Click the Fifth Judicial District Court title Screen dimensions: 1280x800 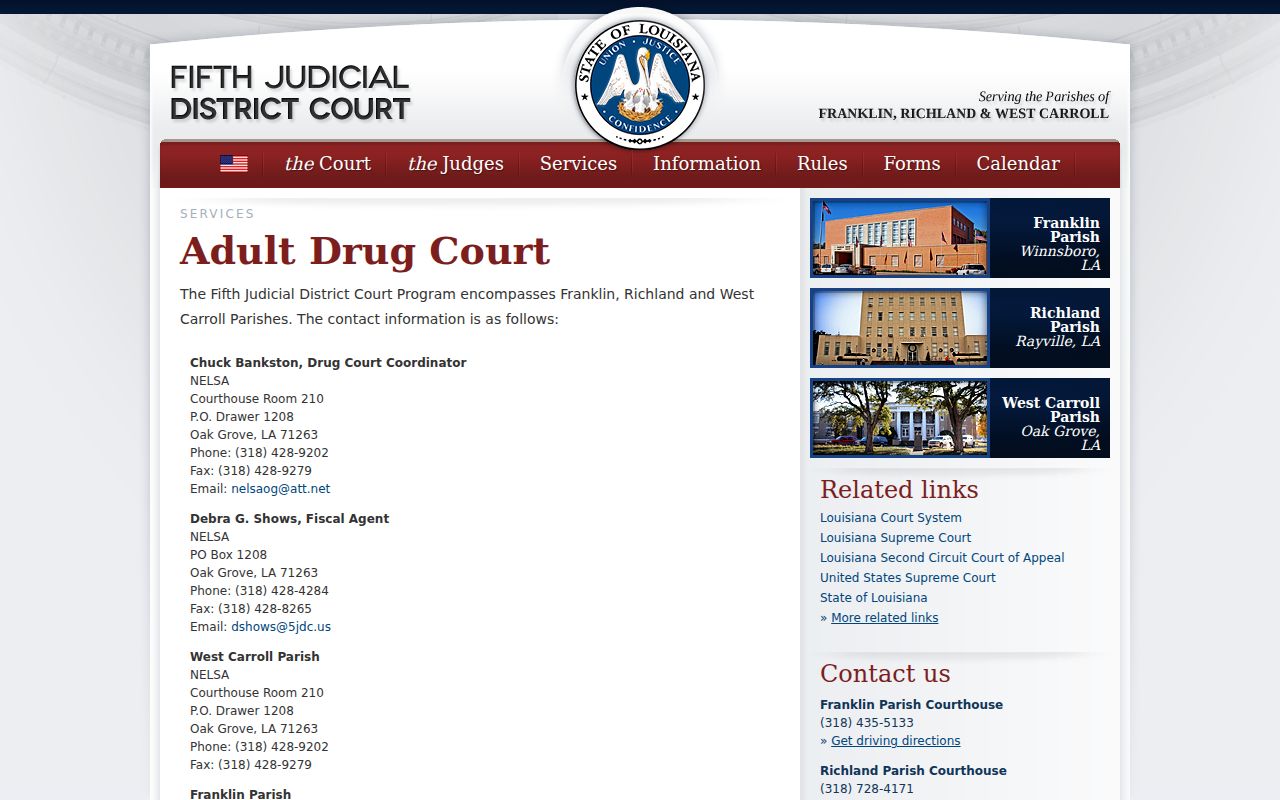point(290,93)
